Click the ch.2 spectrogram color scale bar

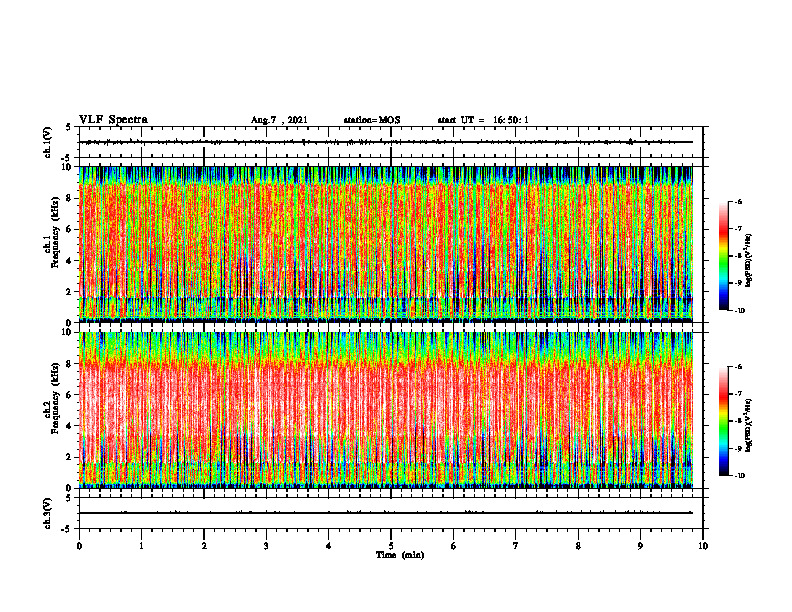(x=723, y=421)
